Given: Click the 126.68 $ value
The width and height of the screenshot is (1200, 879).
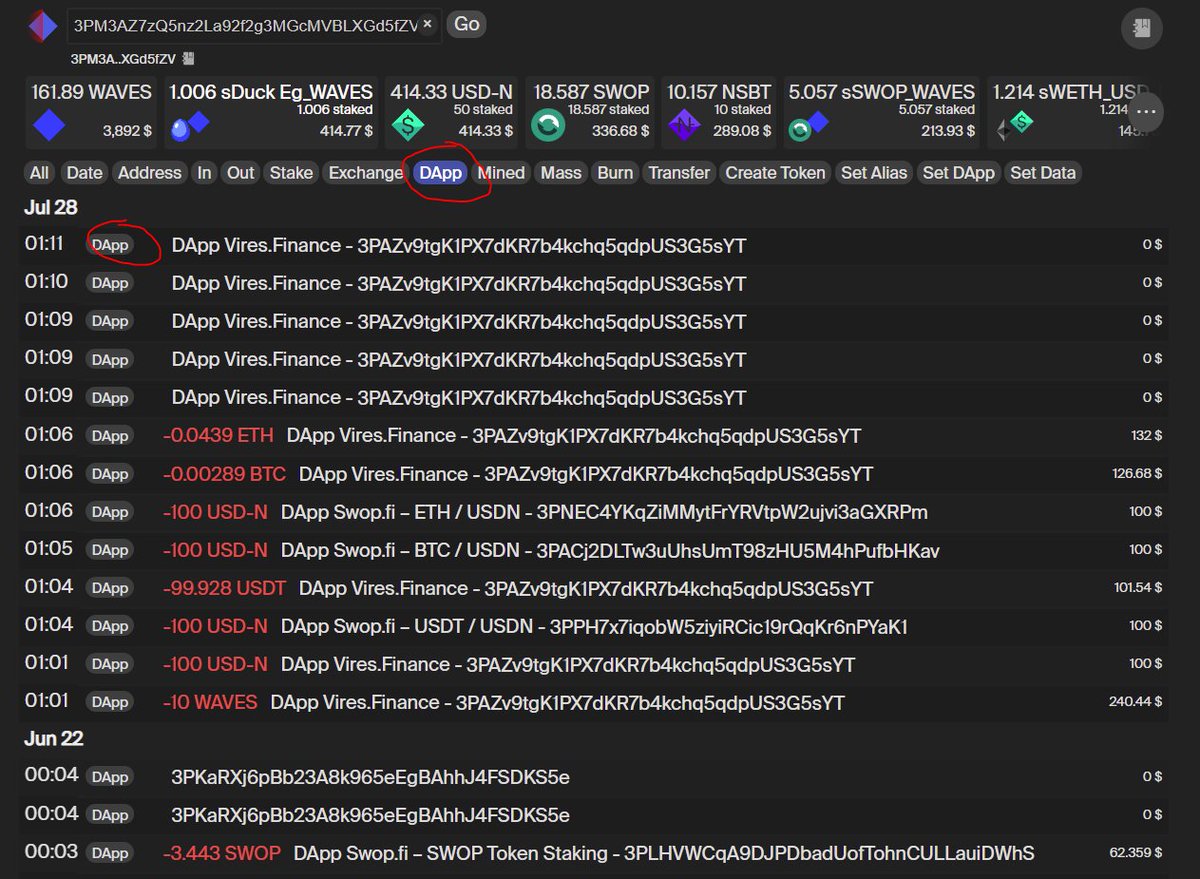Looking at the screenshot, I should [1137, 474].
